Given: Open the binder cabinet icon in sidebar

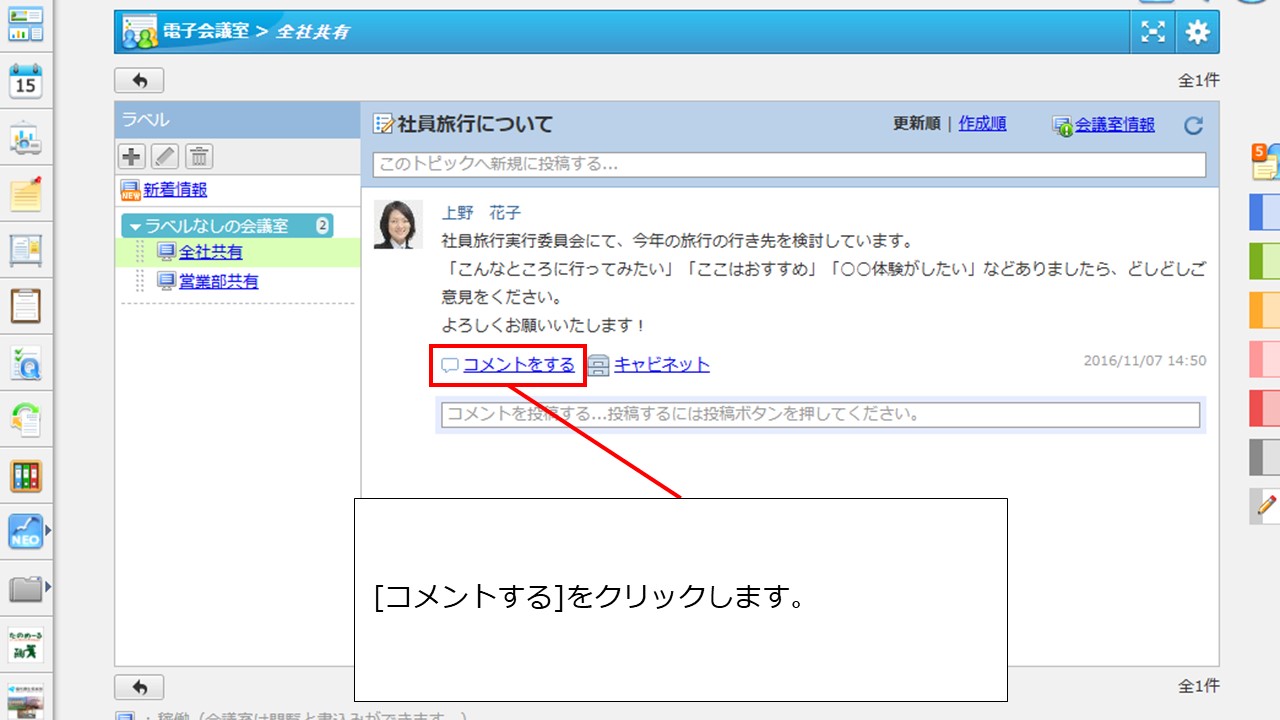Looking at the screenshot, I should click(25, 475).
